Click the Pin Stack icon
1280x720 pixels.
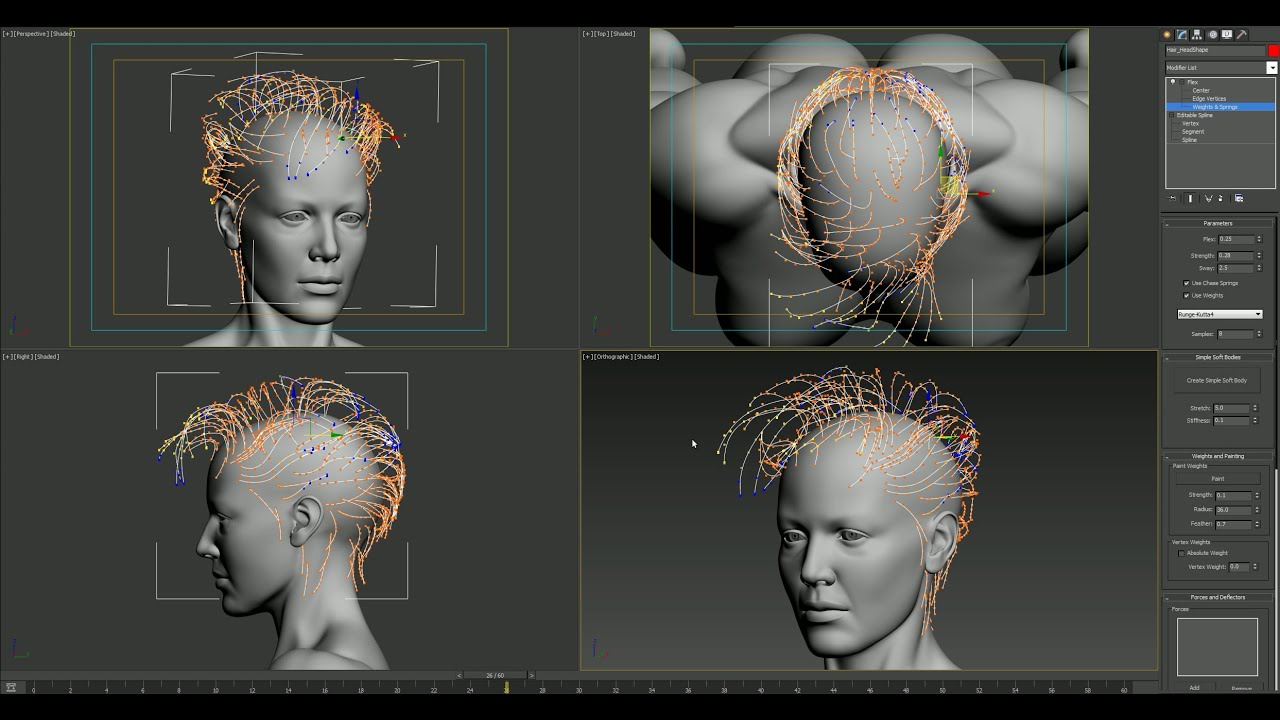click(x=1173, y=198)
